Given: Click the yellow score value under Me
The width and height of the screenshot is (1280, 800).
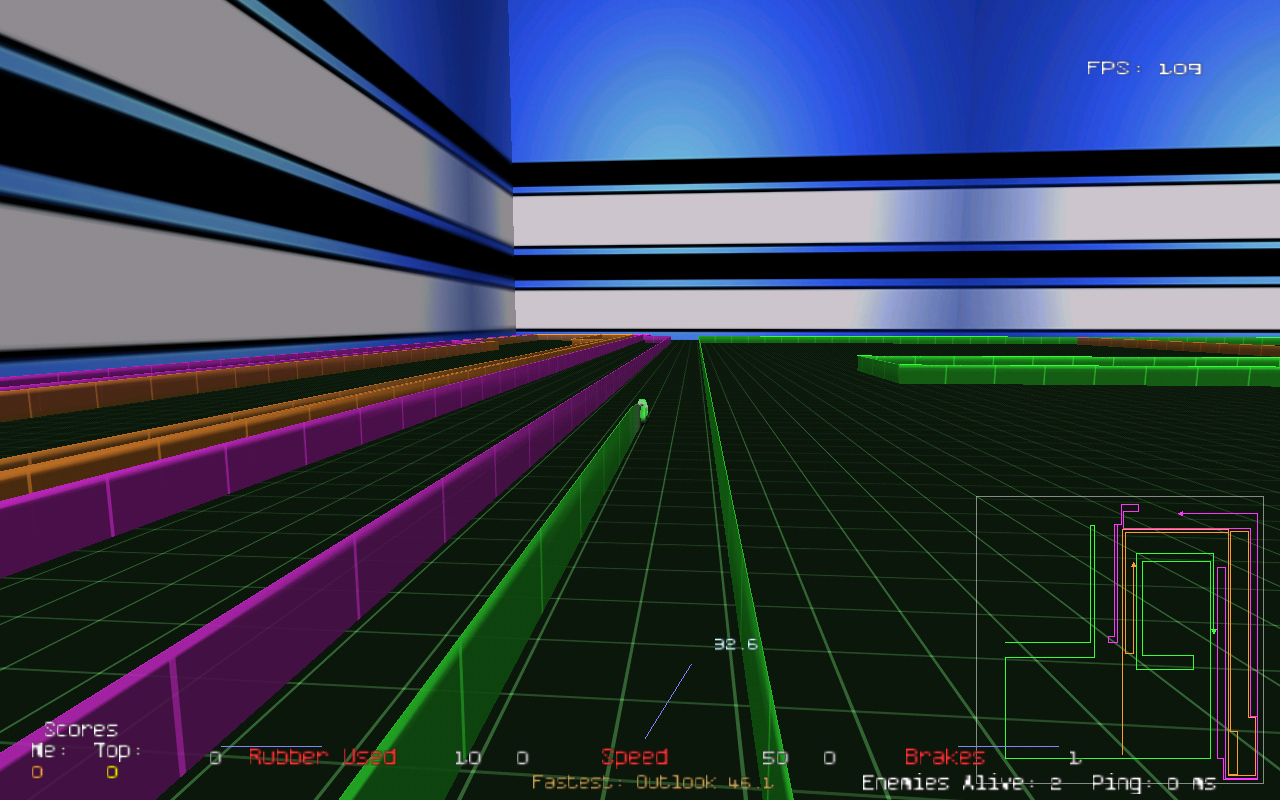Looking at the screenshot, I should click(37, 772).
